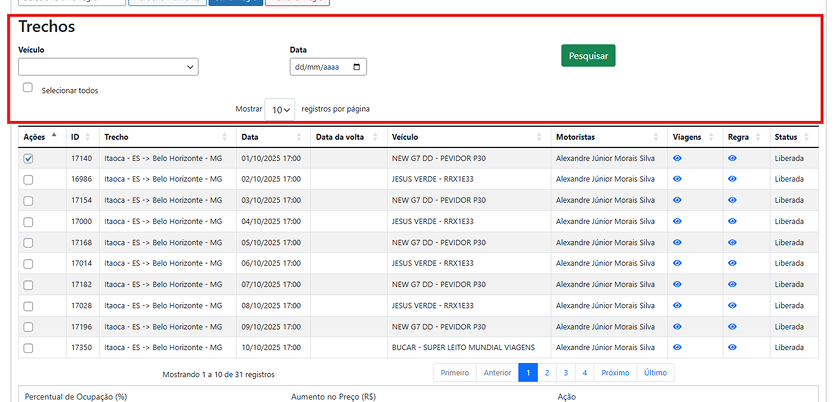Go to page 2 of results
This screenshot has width=834, height=402.
(x=547, y=372)
